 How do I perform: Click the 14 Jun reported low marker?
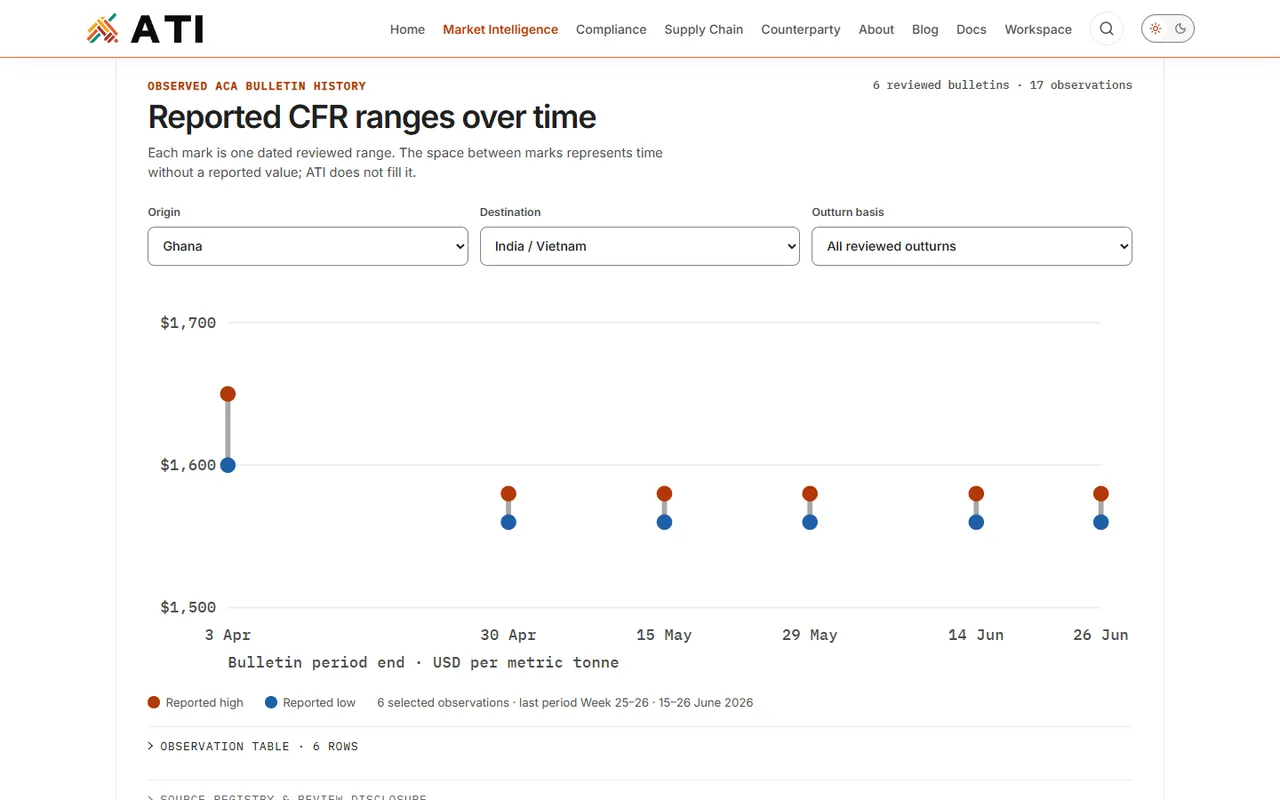coord(976,522)
